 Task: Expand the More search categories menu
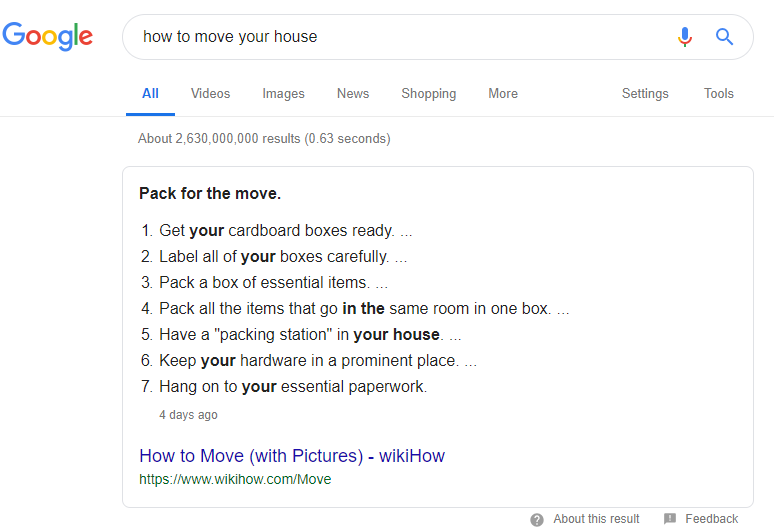tap(503, 94)
